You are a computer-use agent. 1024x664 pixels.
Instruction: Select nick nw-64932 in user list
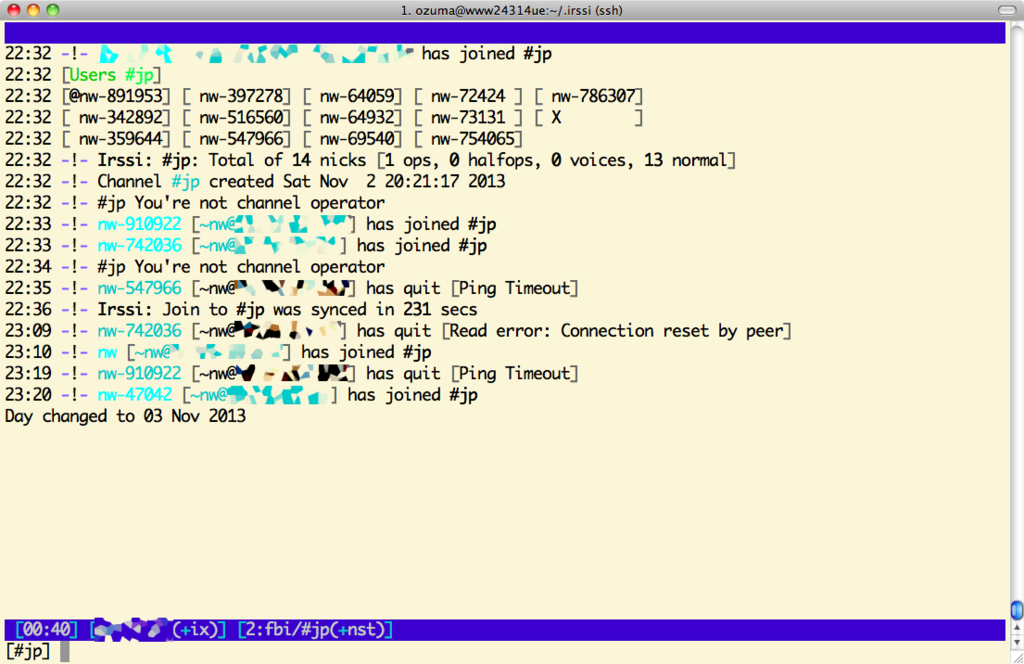pyautogui.click(x=357, y=118)
